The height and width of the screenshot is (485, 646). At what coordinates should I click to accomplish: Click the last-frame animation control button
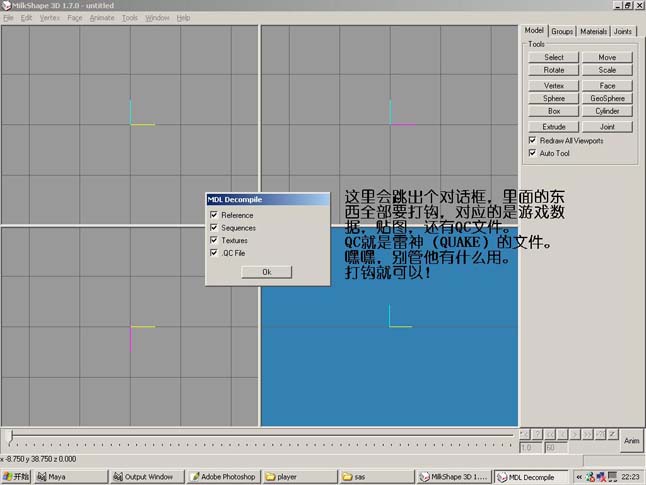pyautogui.click(x=600, y=434)
